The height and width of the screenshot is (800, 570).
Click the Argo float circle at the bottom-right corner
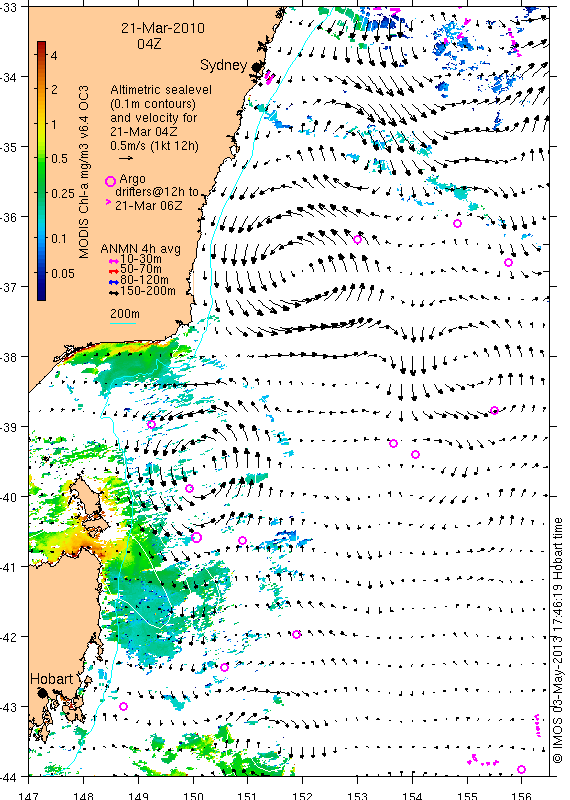[x=521, y=769]
